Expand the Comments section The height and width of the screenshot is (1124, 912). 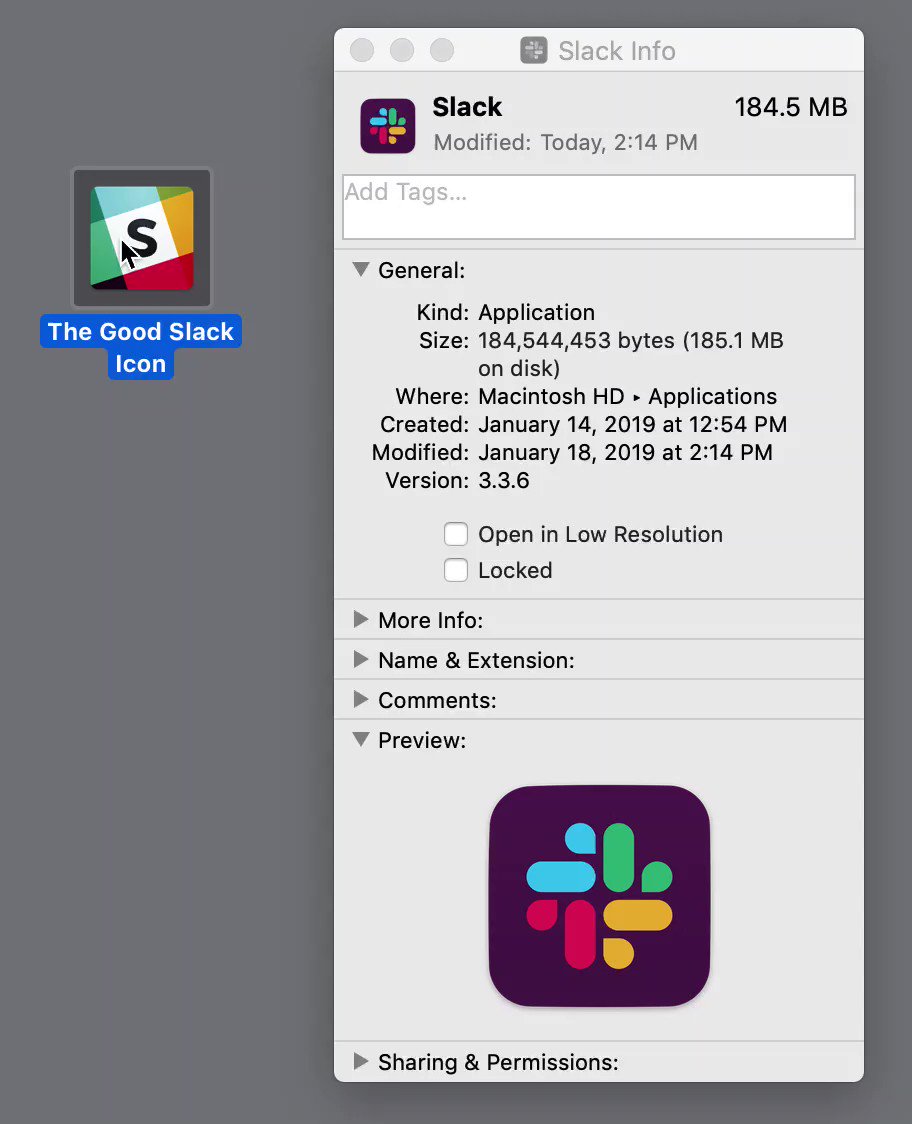pos(361,700)
